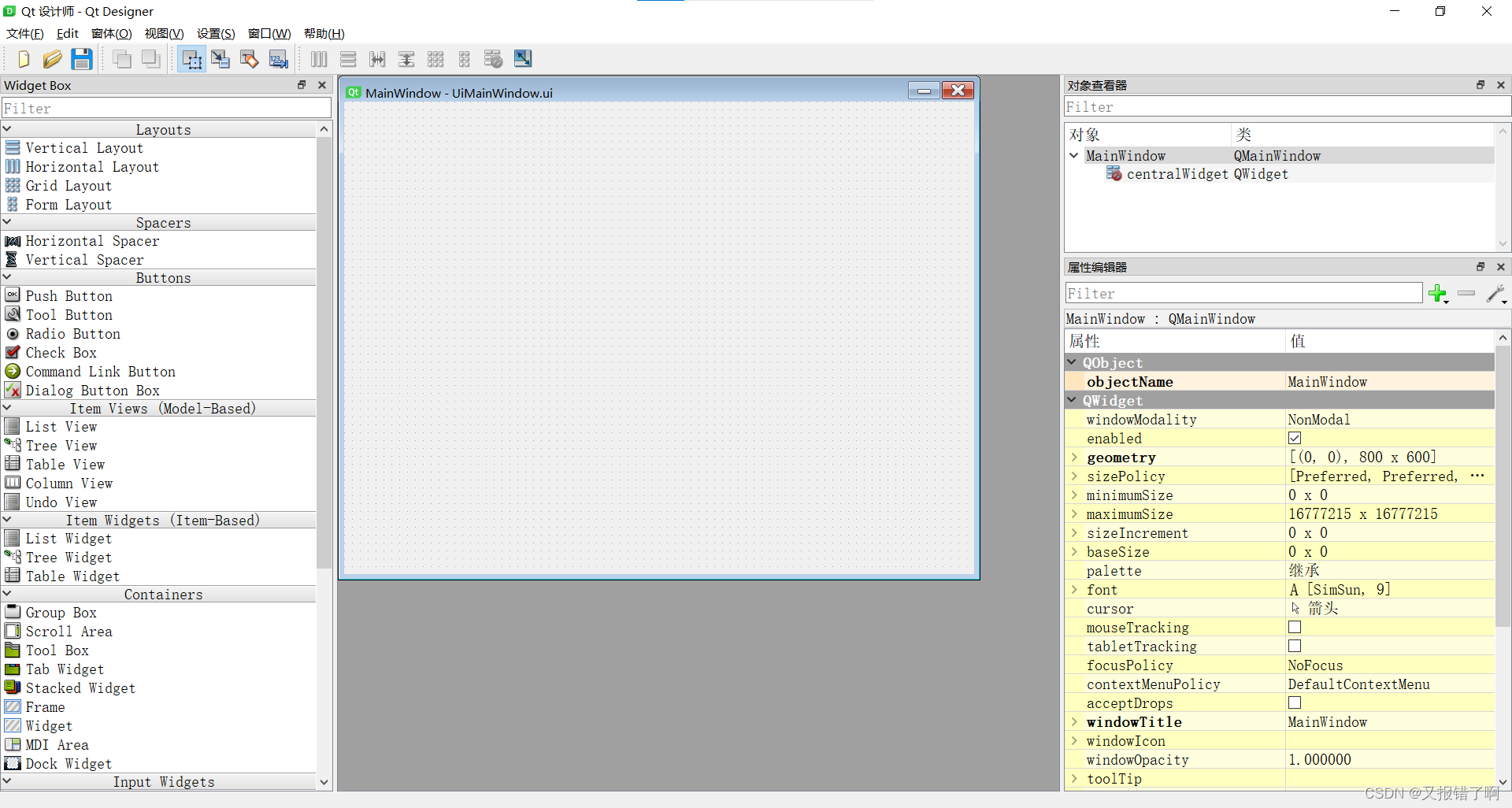This screenshot has width=1512, height=808.
Task: Click the Lay Out Horizontally in Splitter icon
Action: tap(377, 59)
